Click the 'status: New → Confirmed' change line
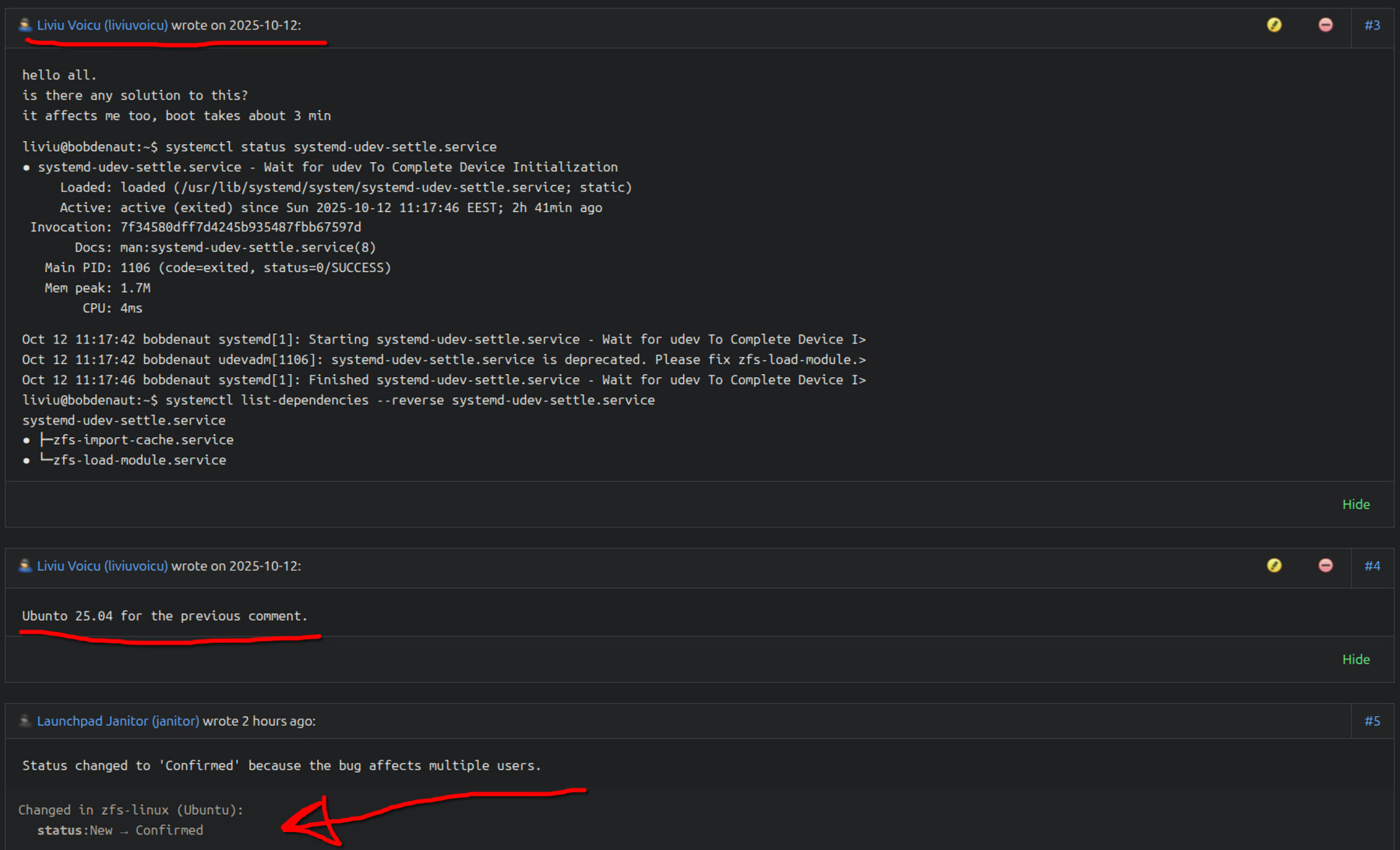Screen dimensions: 1400x850 tap(120, 830)
